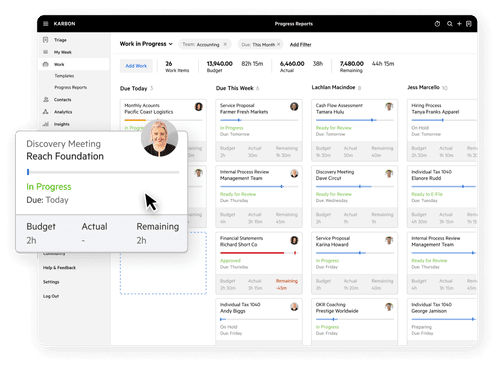
Task: Click avatar on Cash Flow Assessment card
Action: [x=389, y=107]
